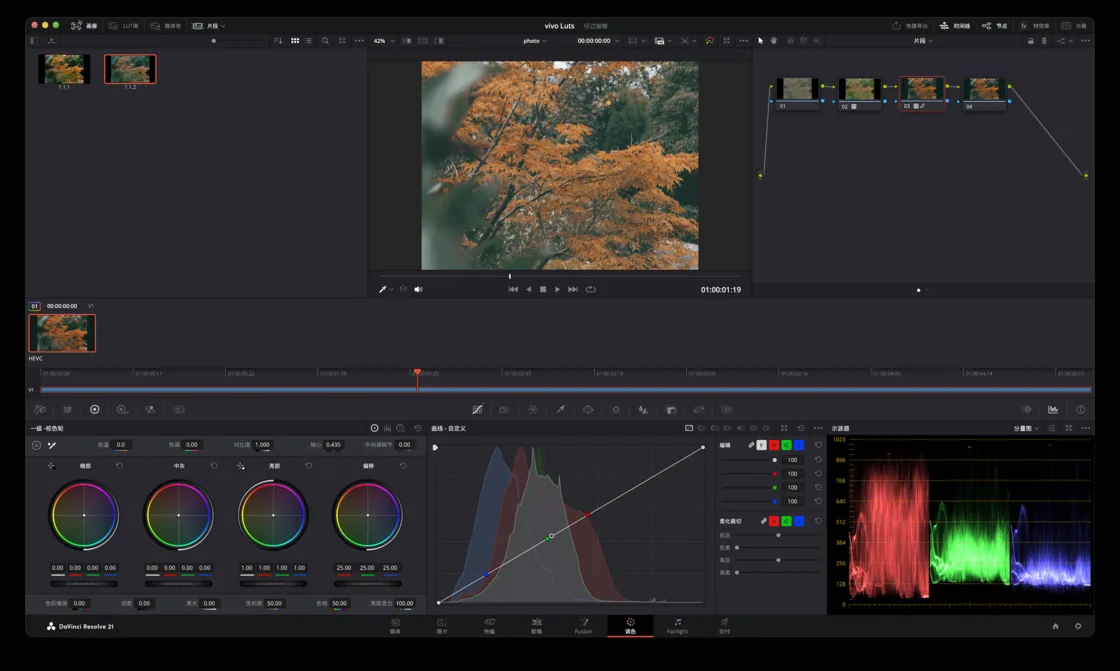Viewport: 1120px width, 671px height.
Task: Click the LUT library button in top bar
Action: (124, 26)
